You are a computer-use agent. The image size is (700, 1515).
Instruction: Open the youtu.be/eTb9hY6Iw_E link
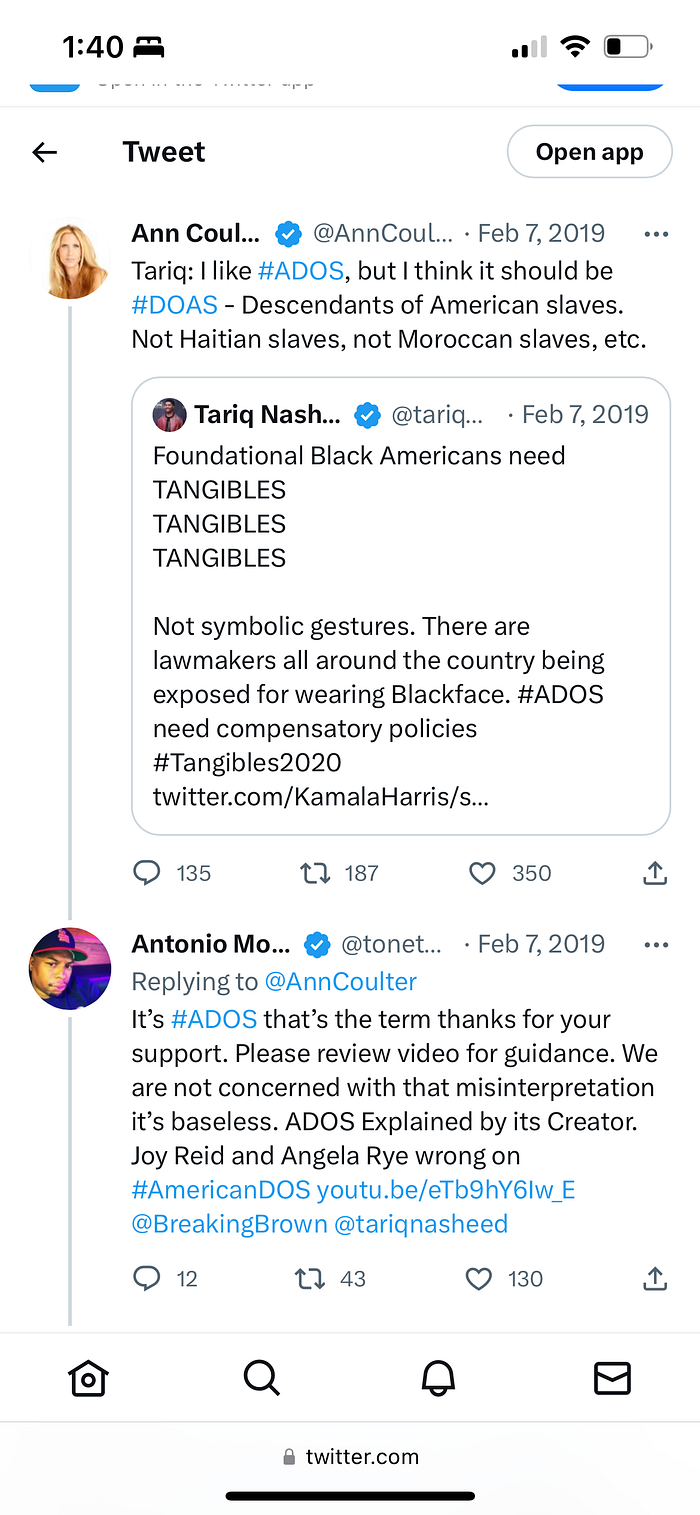click(x=445, y=1190)
